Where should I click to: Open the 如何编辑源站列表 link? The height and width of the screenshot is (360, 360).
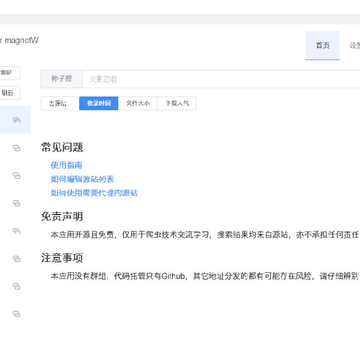[82, 179]
